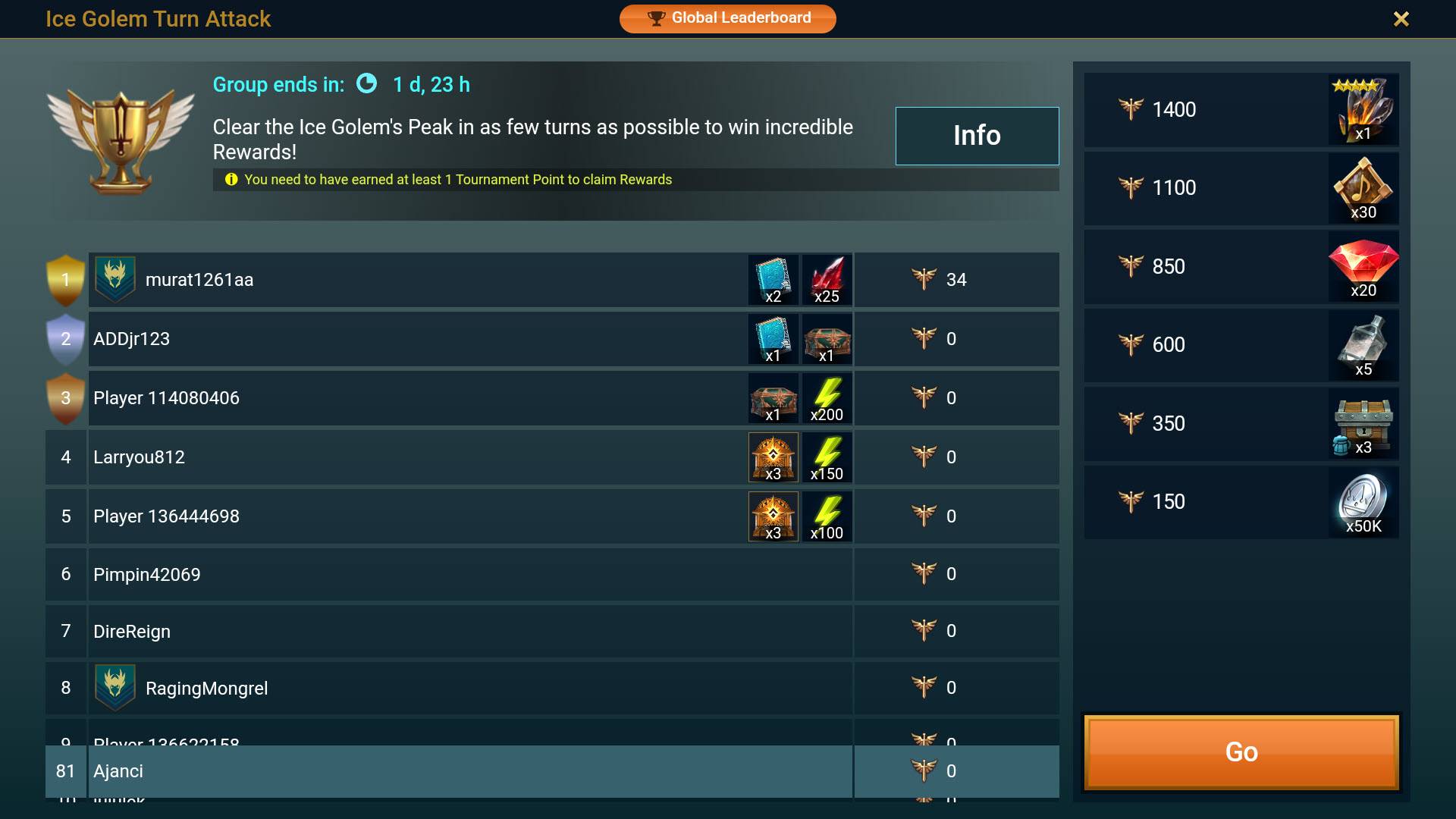Click the timer clock icon next to countdown
Screen dimensions: 1456x819
point(368,84)
